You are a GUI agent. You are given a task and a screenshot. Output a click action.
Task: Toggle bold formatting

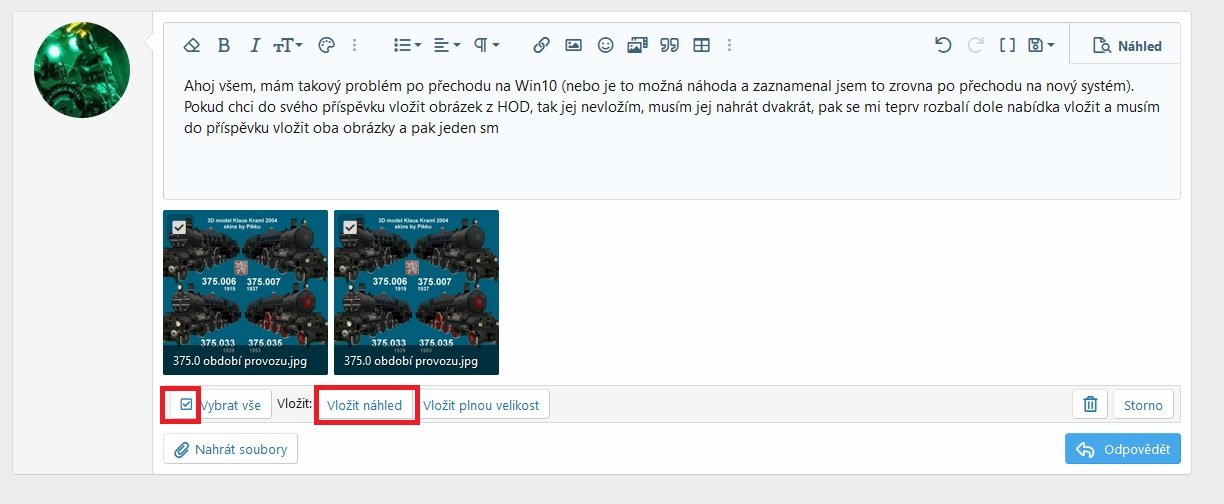pyautogui.click(x=224, y=45)
